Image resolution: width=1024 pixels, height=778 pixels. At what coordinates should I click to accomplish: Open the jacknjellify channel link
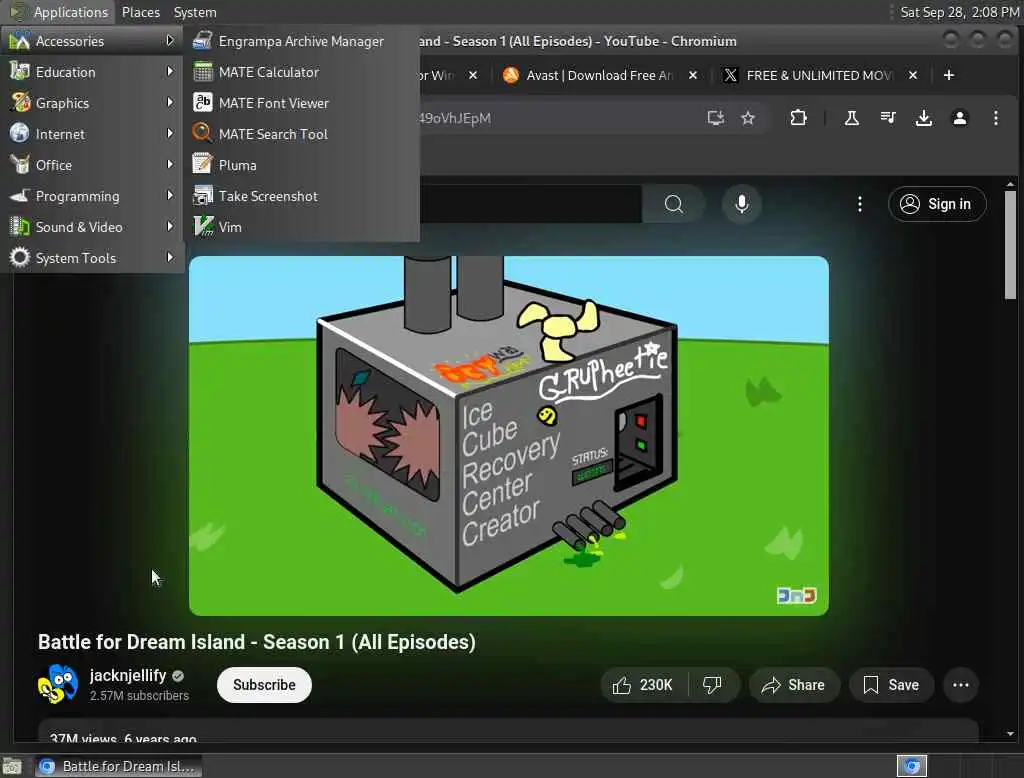pos(128,675)
